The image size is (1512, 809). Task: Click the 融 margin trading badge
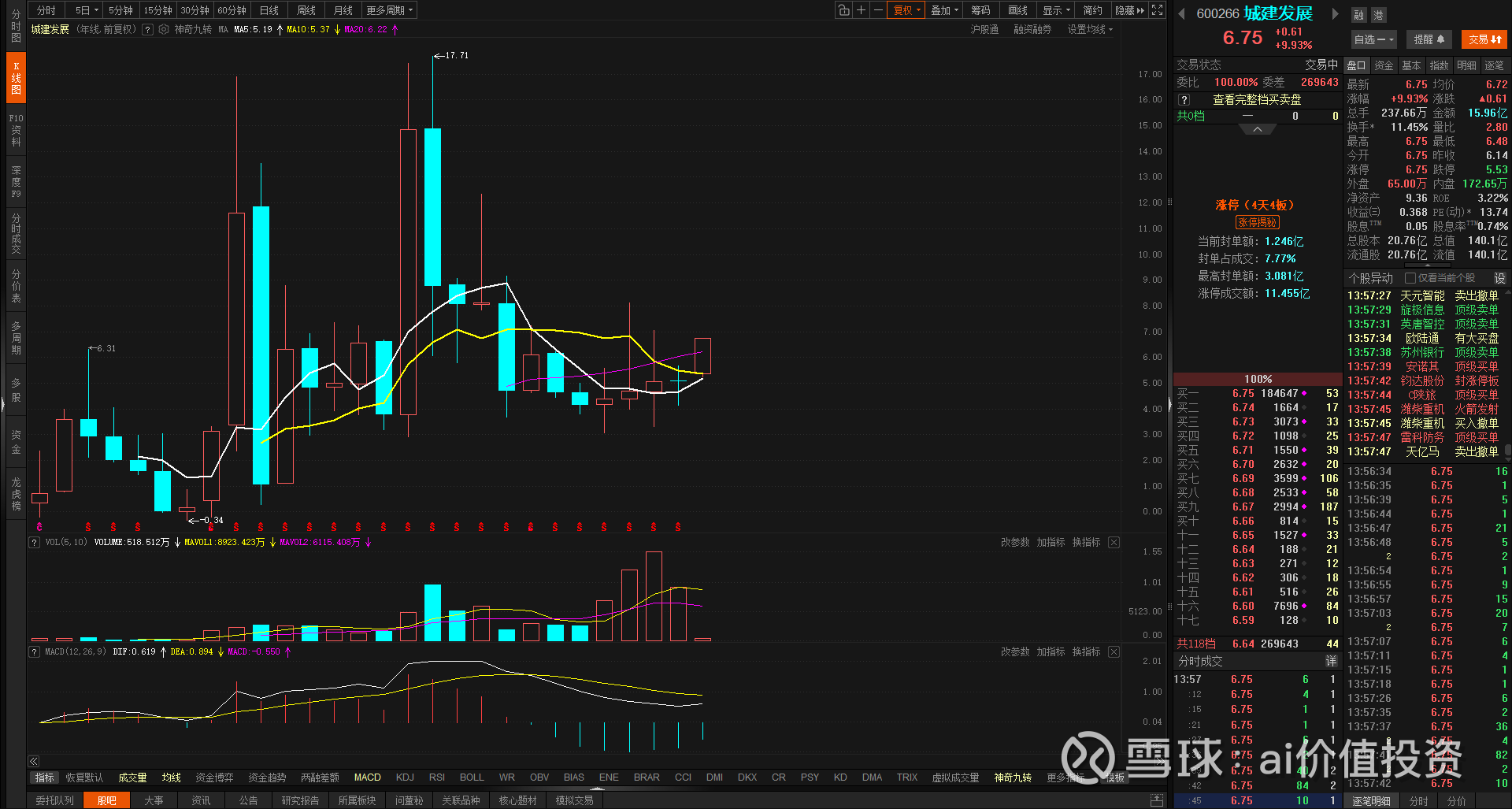point(1359,15)
